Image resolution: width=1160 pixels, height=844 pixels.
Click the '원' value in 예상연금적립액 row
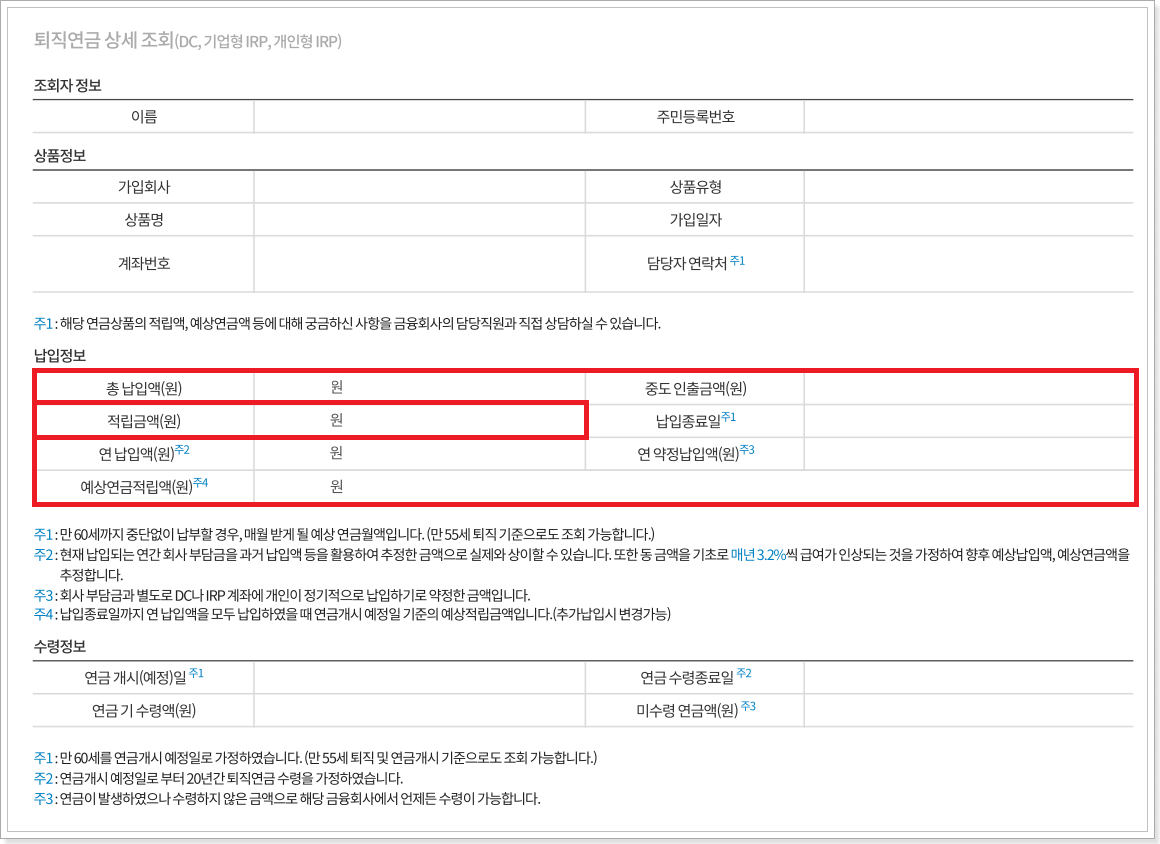coord(337,486)
